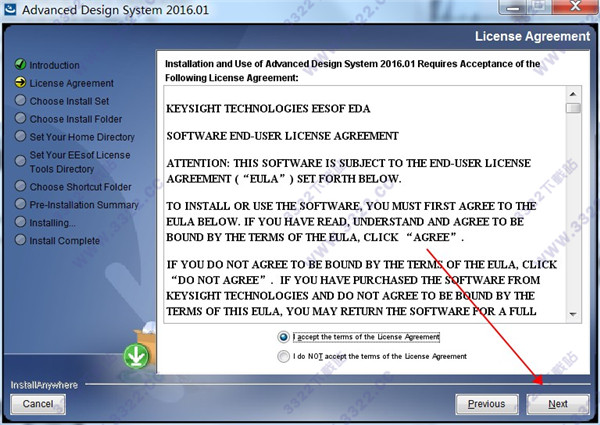This screenshot has width=600, height=425.
Task: Click the green download arrow icon
Action: [x=136, y=356]
